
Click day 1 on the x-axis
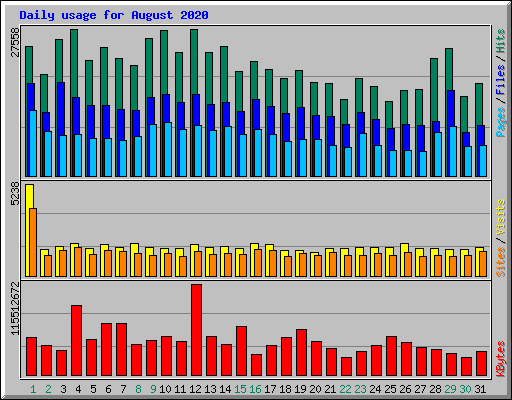click(x=33, y=389)
